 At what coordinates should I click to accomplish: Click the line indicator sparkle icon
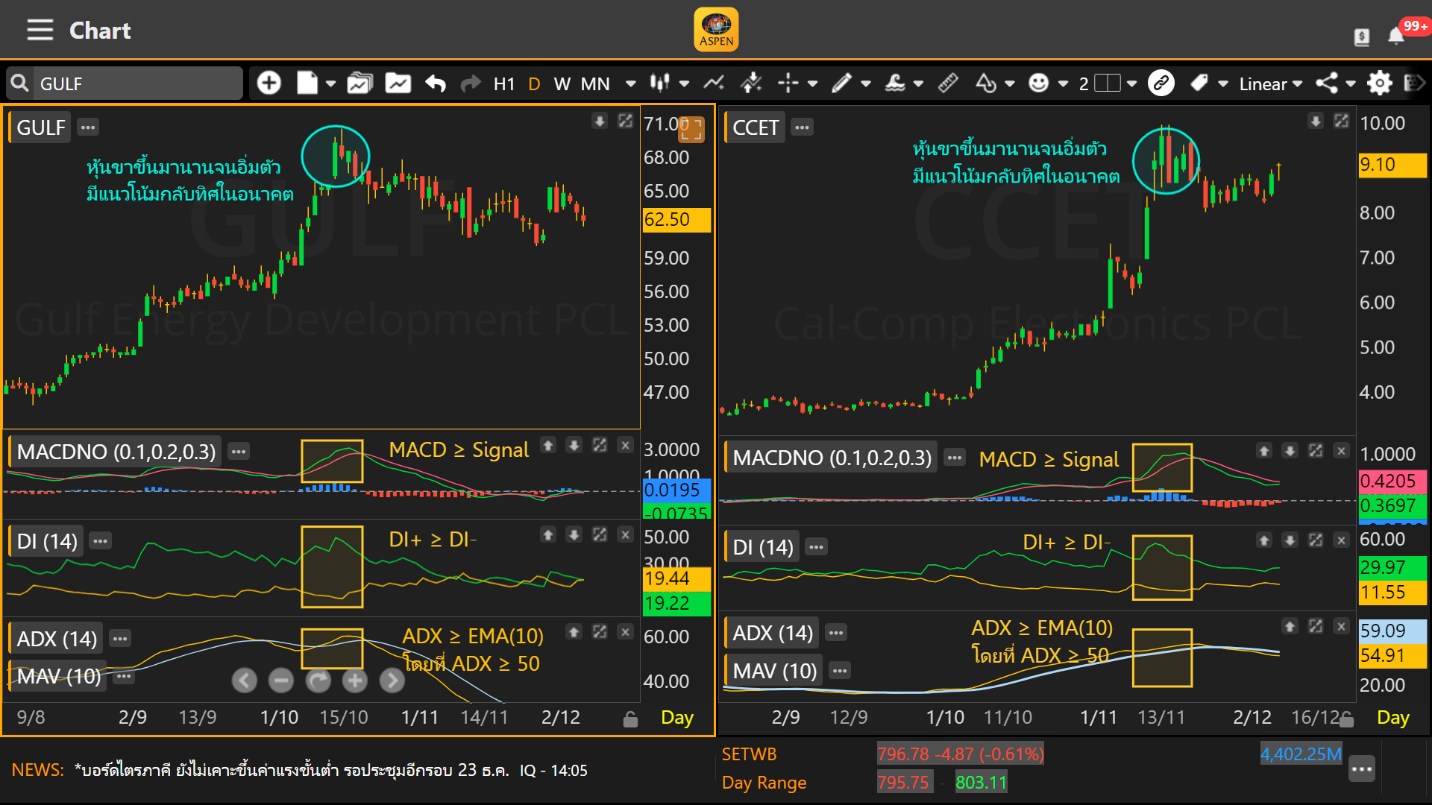(x=714, y=83)
